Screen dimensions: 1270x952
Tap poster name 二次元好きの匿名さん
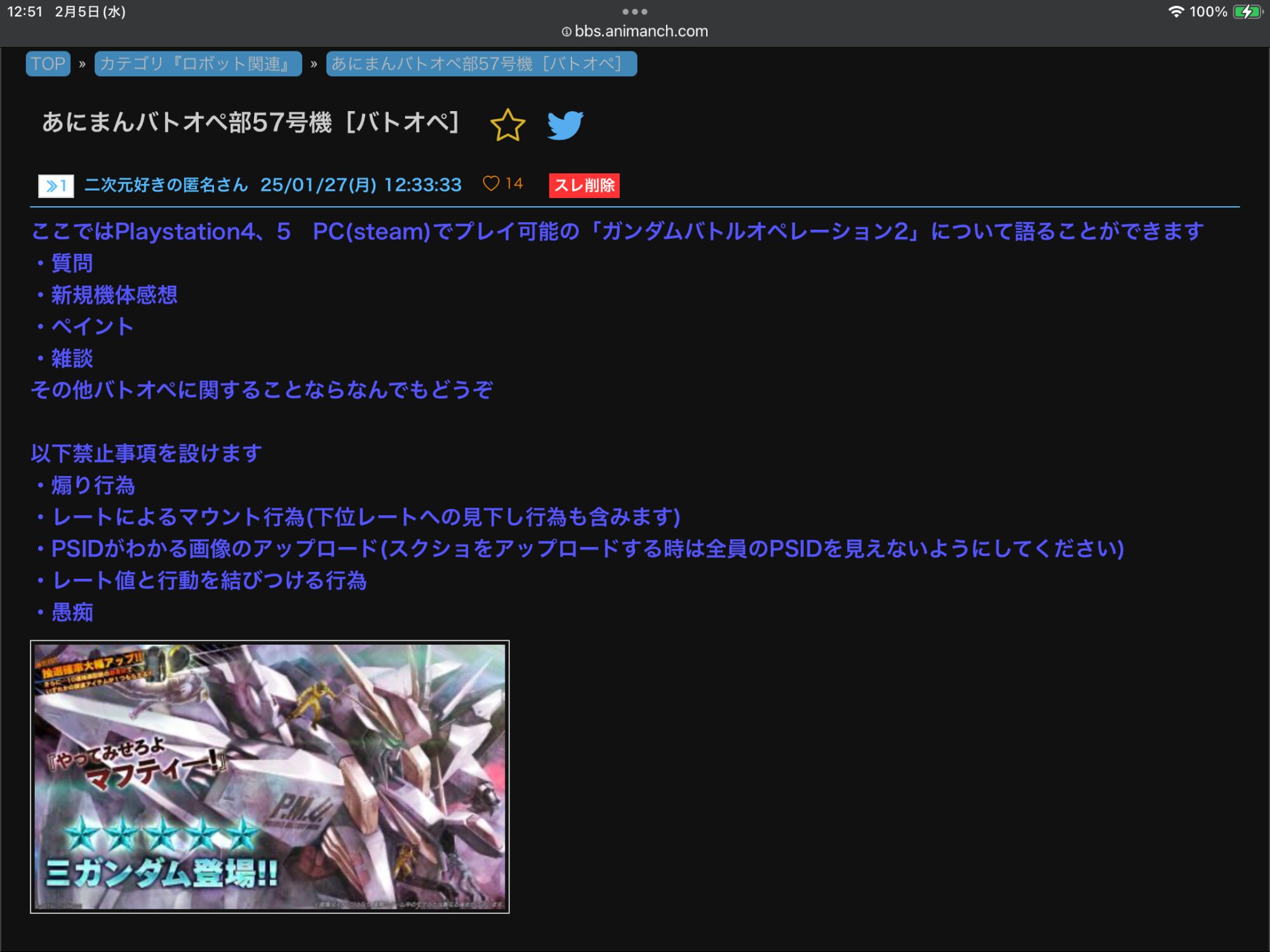166,185
